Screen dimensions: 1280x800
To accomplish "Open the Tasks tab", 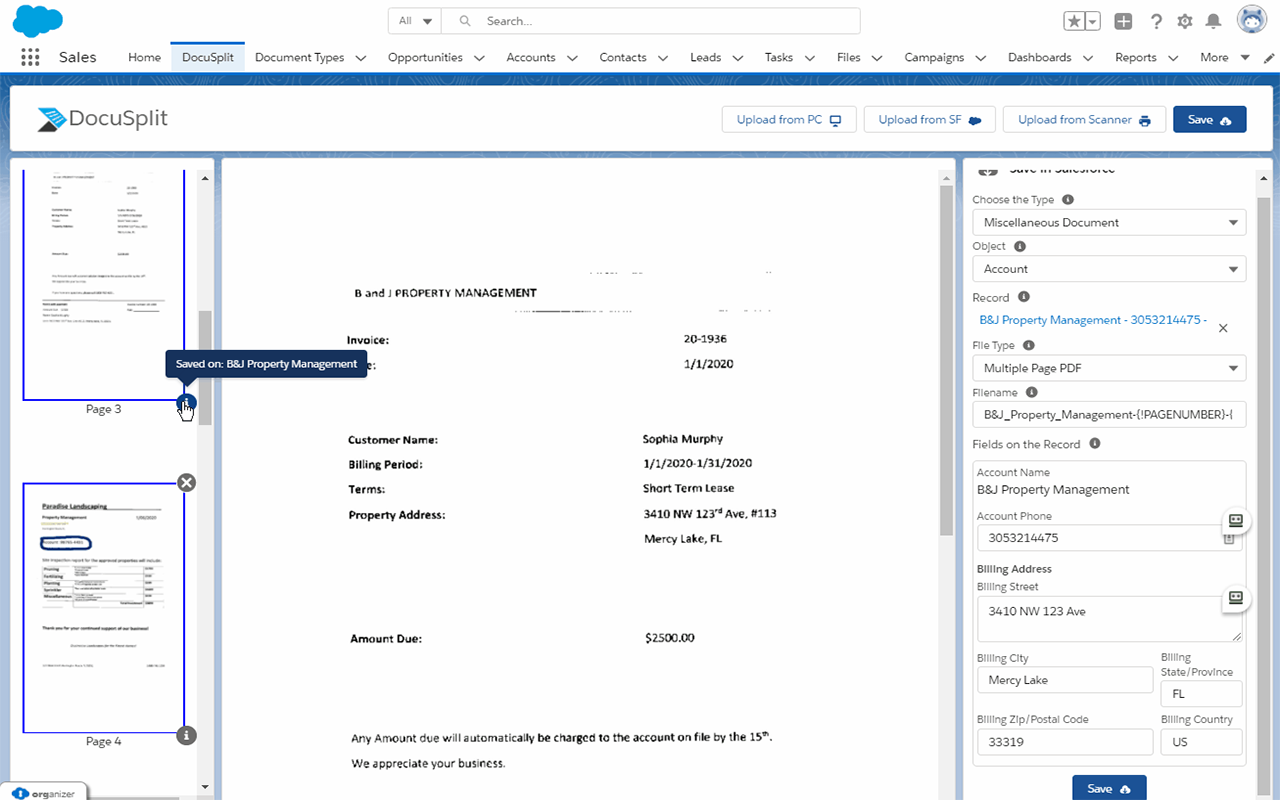I will tap(779, 57).
